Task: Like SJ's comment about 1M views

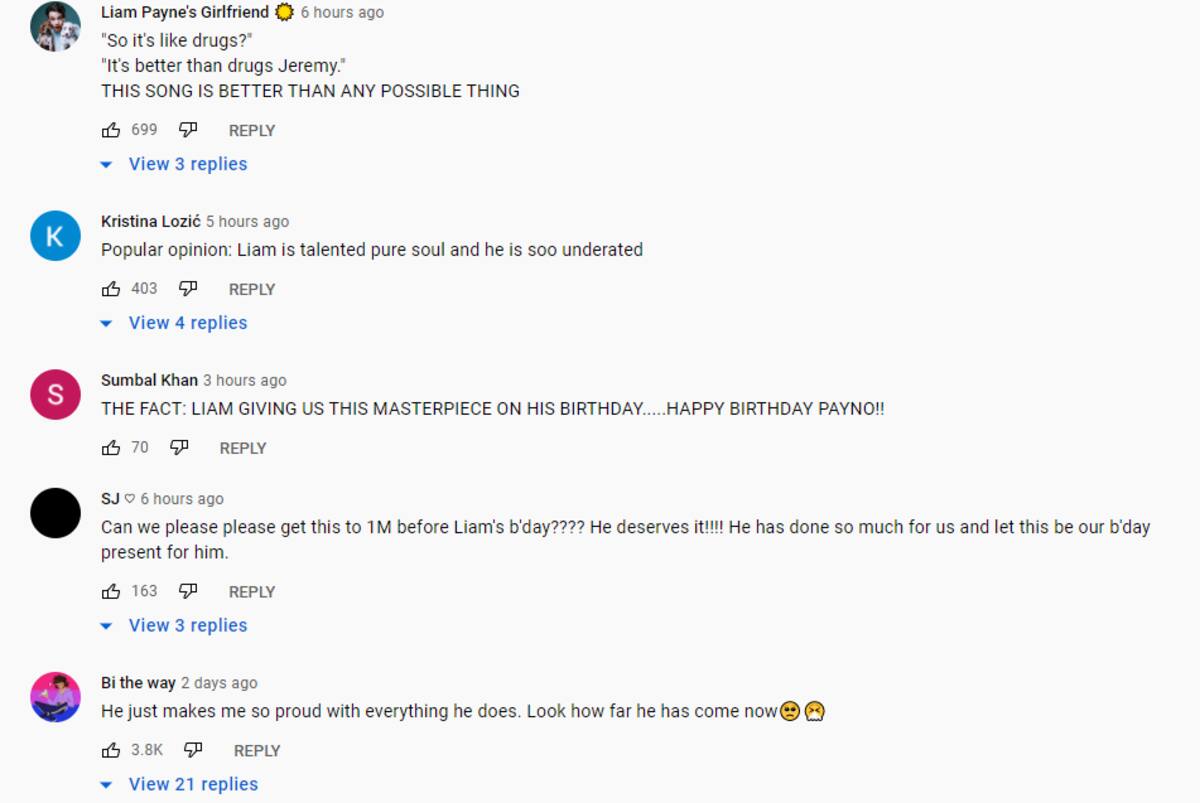Action: 111,592
